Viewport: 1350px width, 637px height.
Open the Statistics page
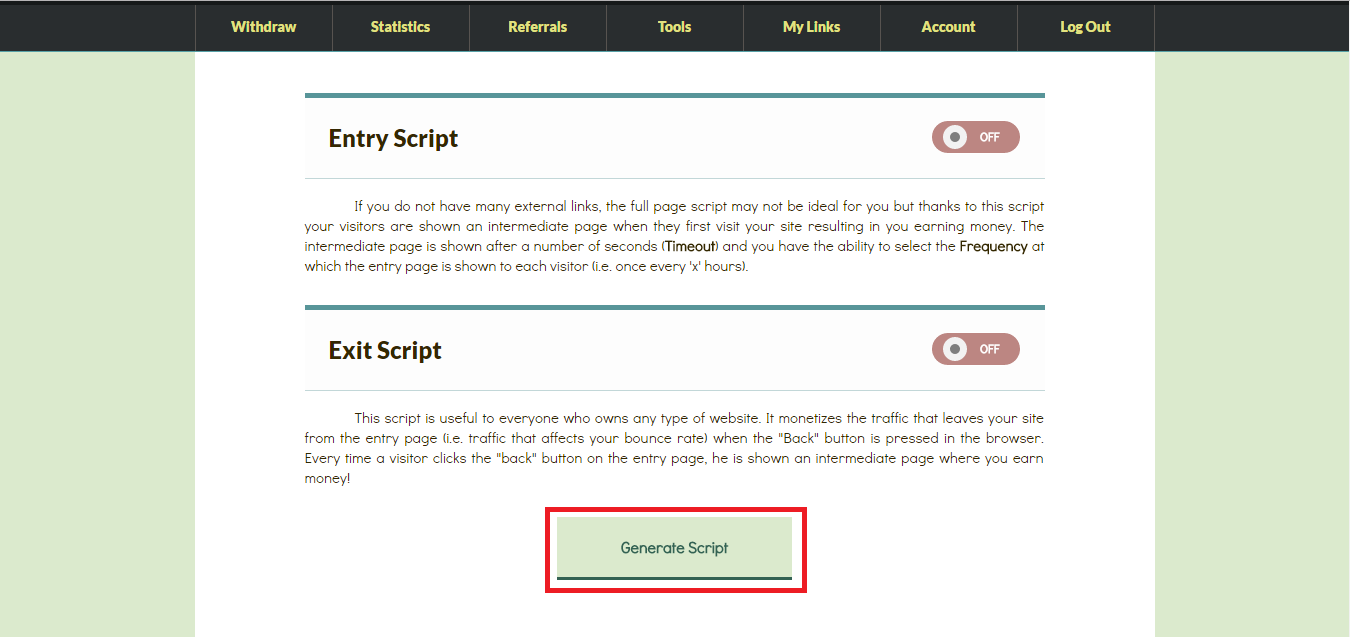(400, 27)
